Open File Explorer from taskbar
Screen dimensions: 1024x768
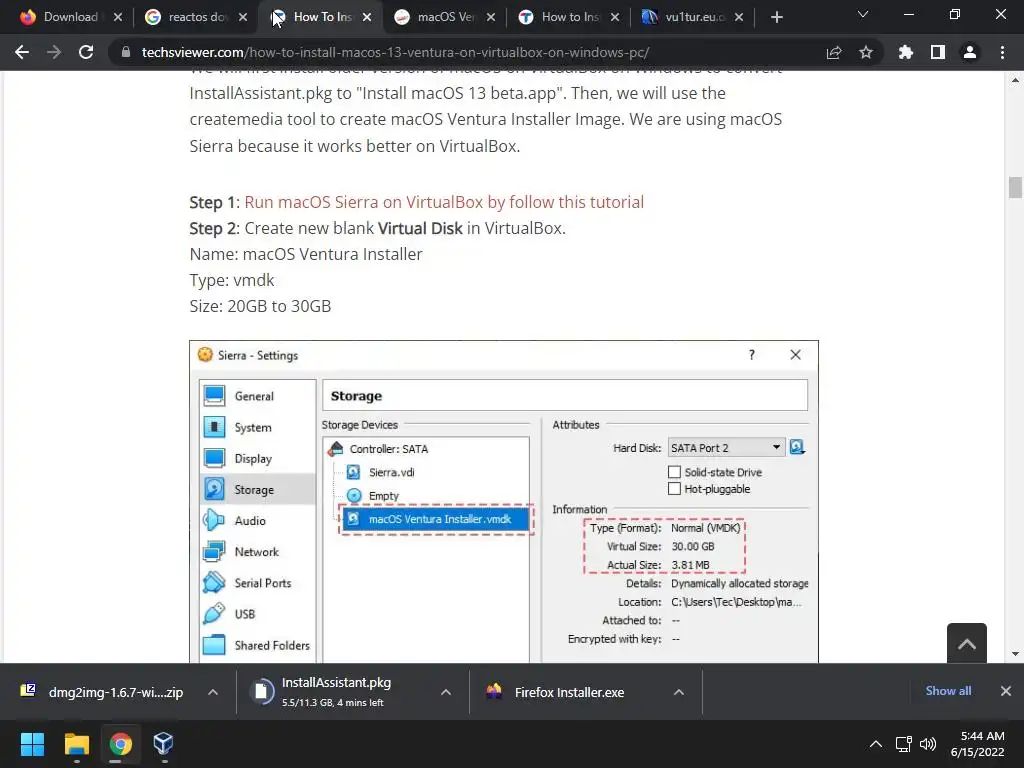point(76,744)
